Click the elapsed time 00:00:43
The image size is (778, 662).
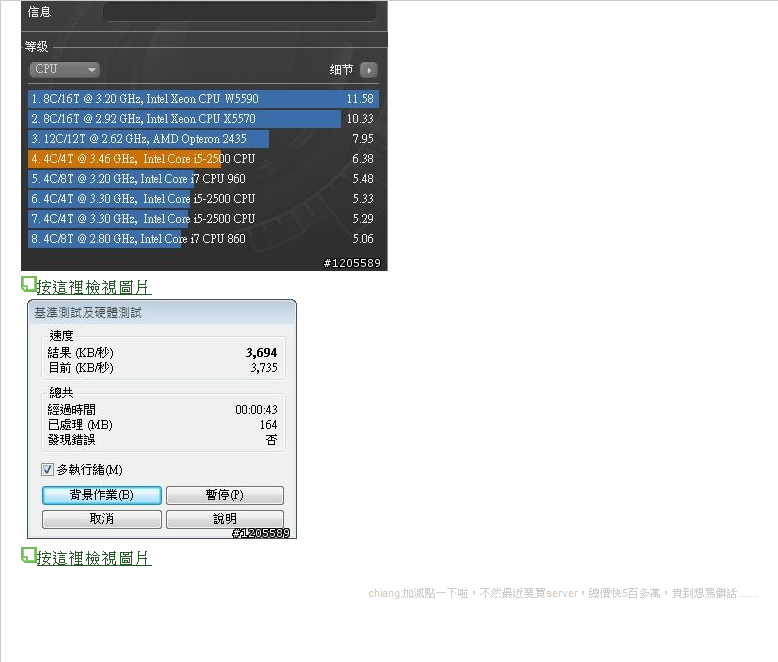pyautogui.click(x=256, y=410)
